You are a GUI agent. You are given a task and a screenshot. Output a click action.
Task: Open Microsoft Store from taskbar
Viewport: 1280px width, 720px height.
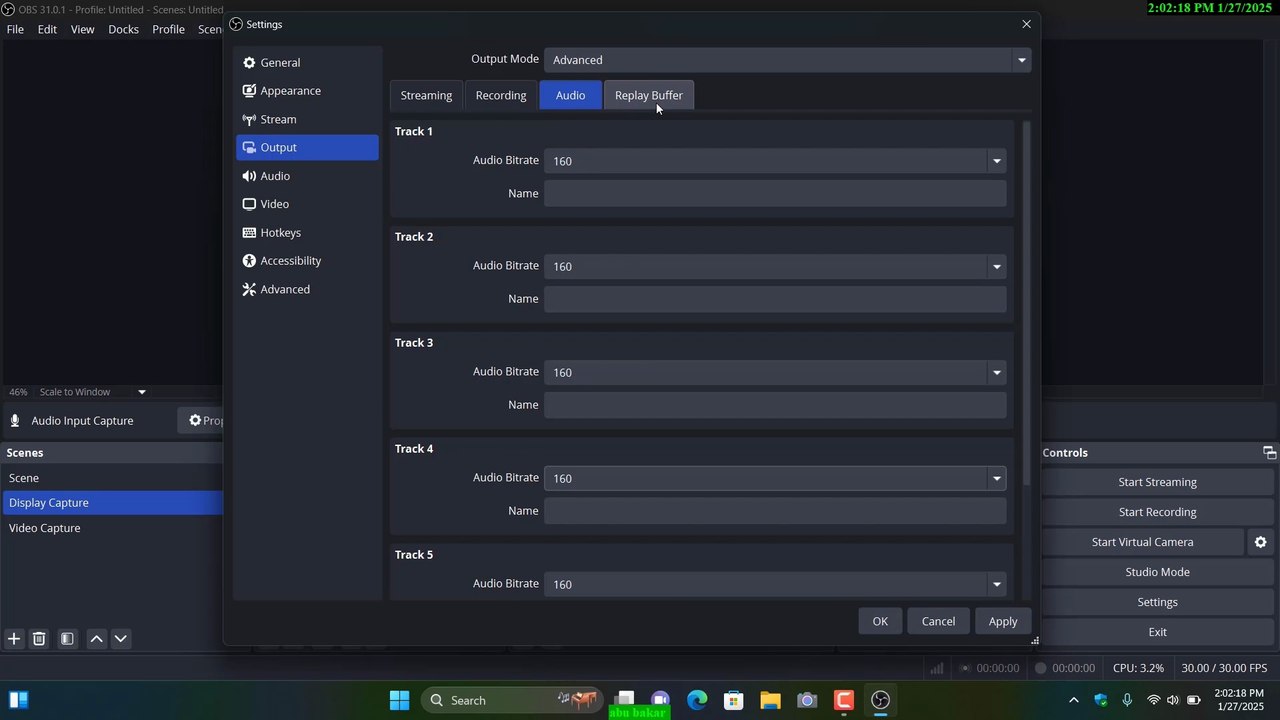click(733, 700)
